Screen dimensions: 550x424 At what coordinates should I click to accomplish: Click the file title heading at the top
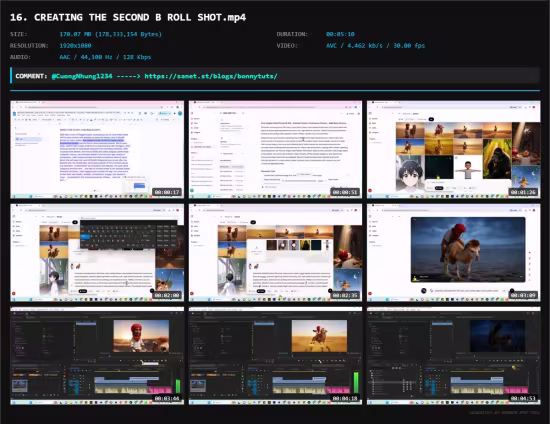click(128, 17)
